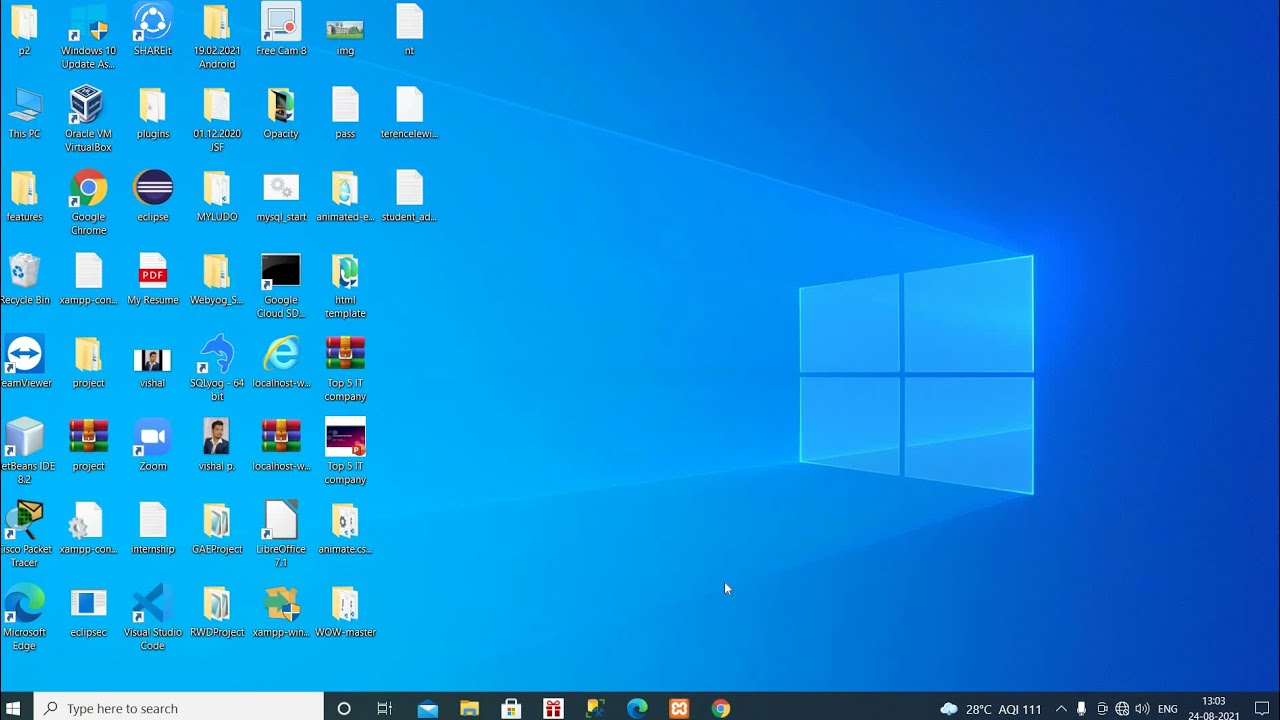Image resolution: width=1280 pixels, height=720 pixels.
Task: Select Oracle VM VirtualBox shortcut
Action: [x=88, y=106]
